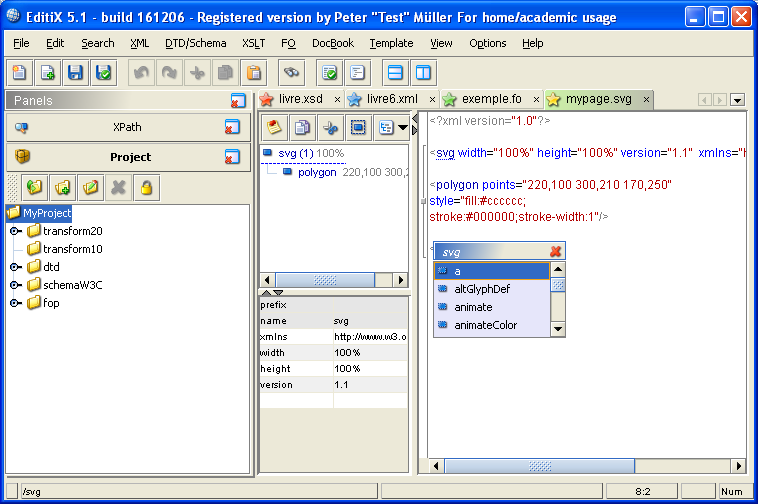Click the New from template icon

point(47,72)
